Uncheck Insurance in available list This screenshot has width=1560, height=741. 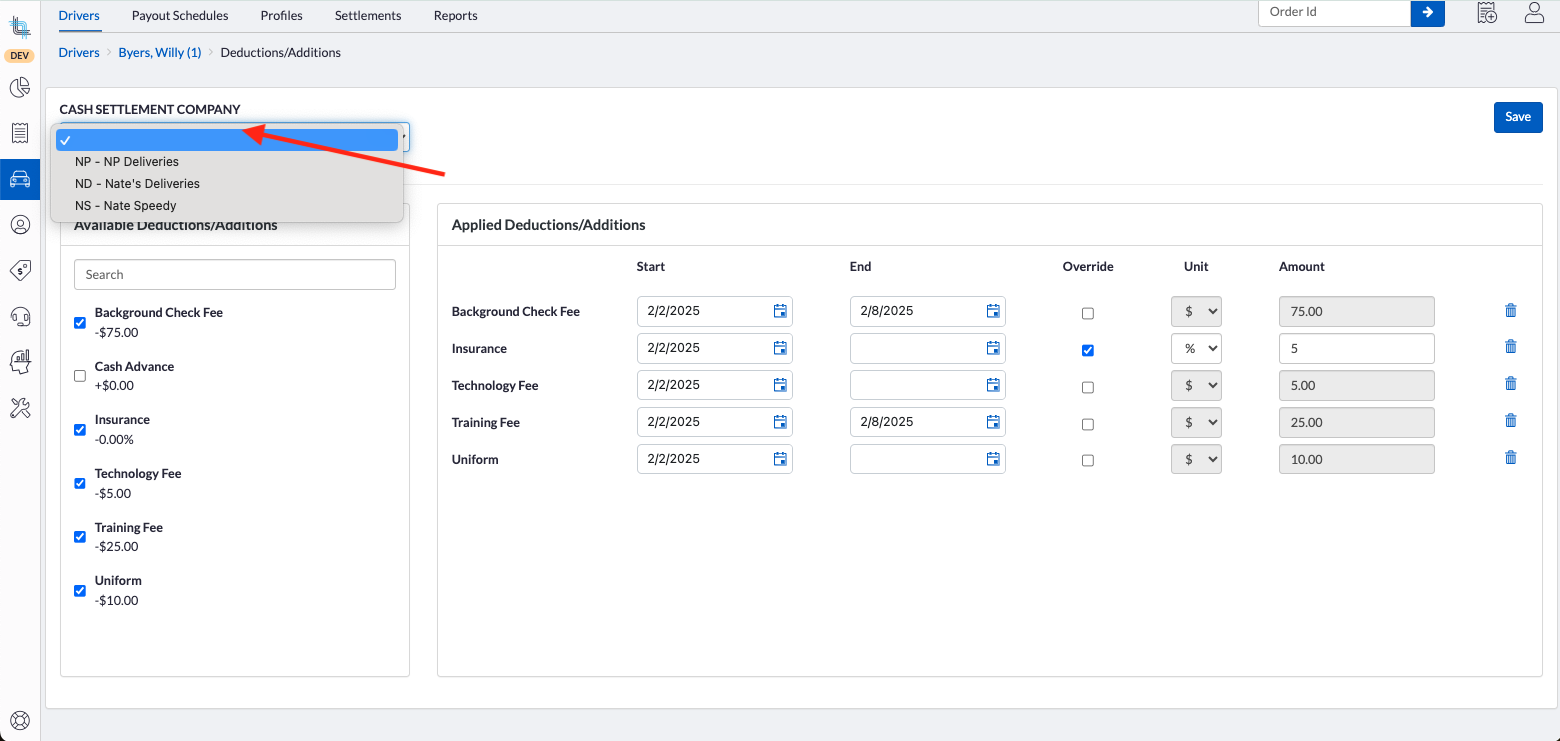coord(80,430)
